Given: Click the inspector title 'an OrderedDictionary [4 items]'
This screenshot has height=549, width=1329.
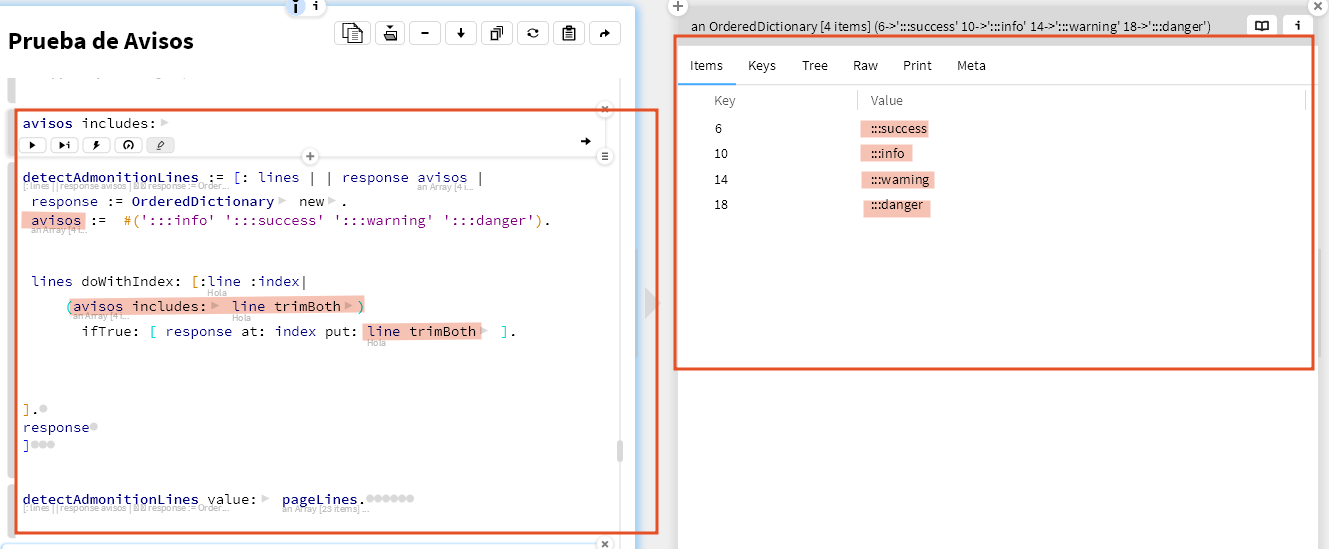Looking at the screenshot, I should point(781,27).
